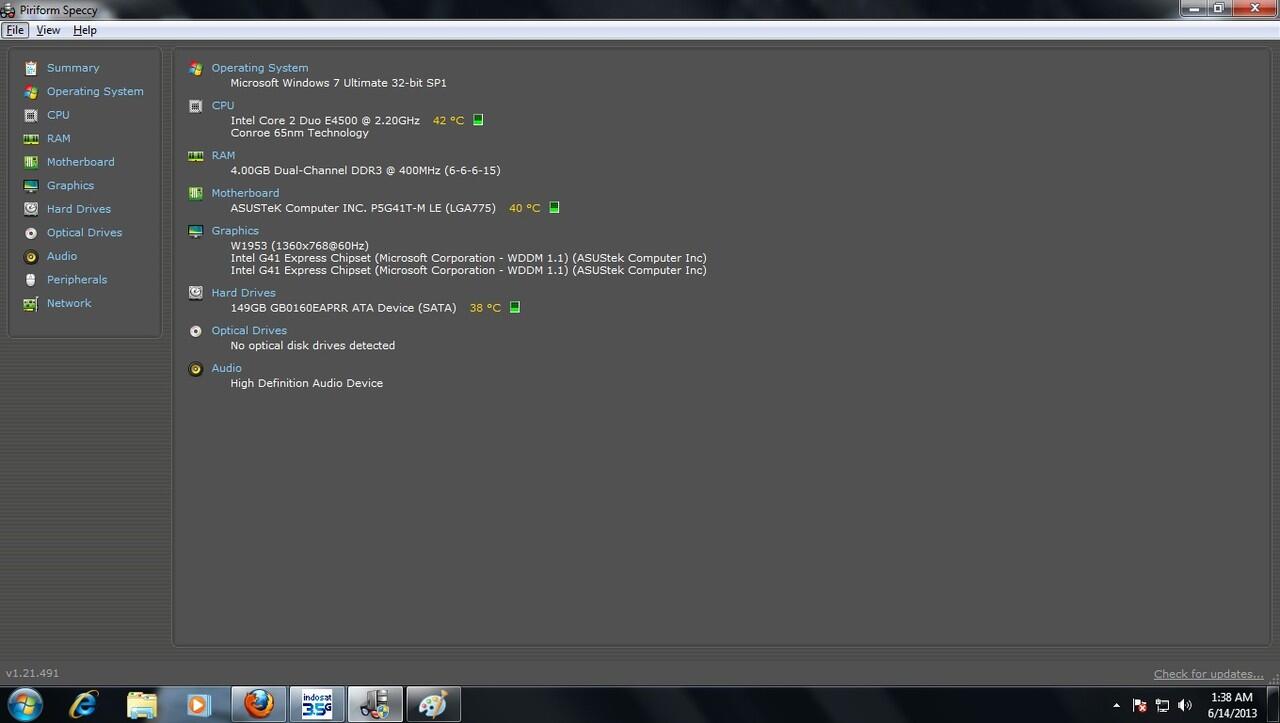
Task: Click the Graphics monitor sidebar icon
Action: click(x=31, y=186)
